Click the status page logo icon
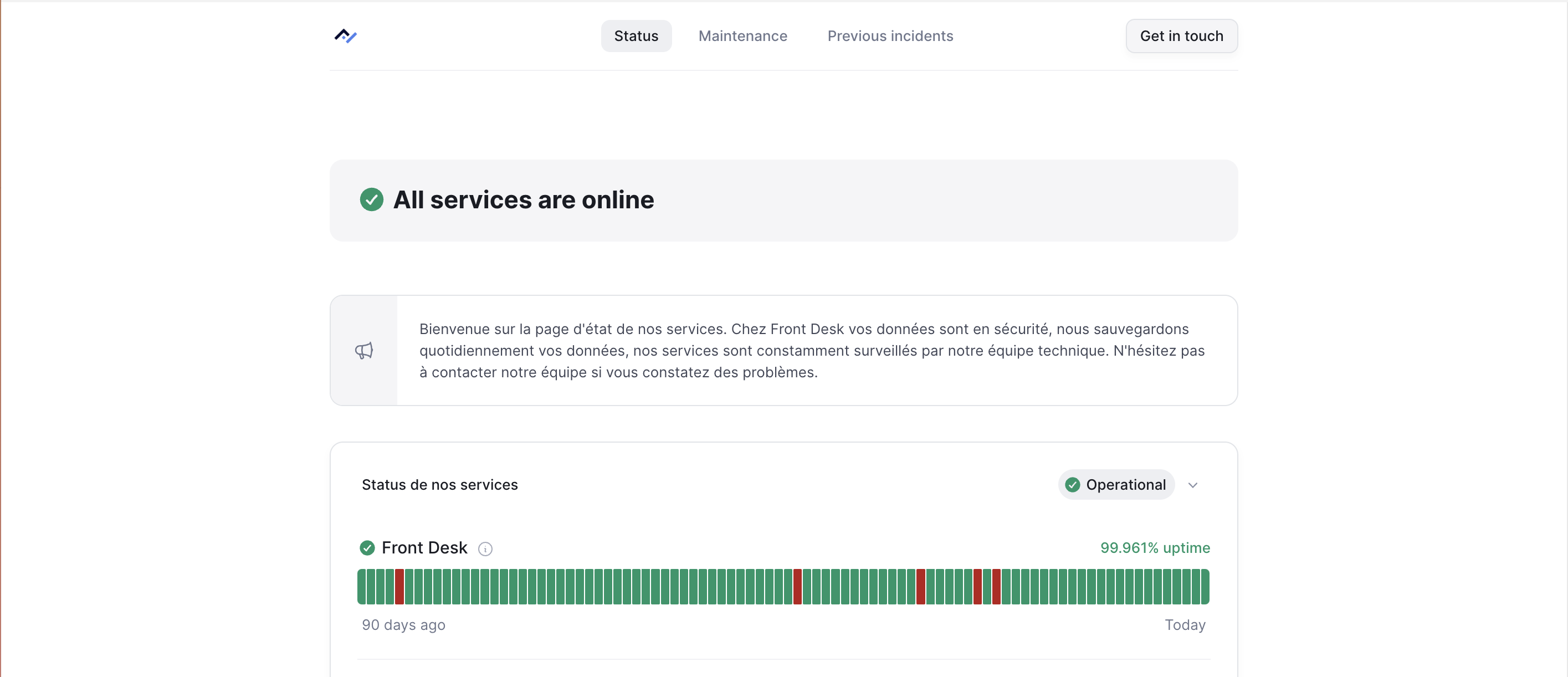Viewport: 1568px width, 677px height. [345, 36]
